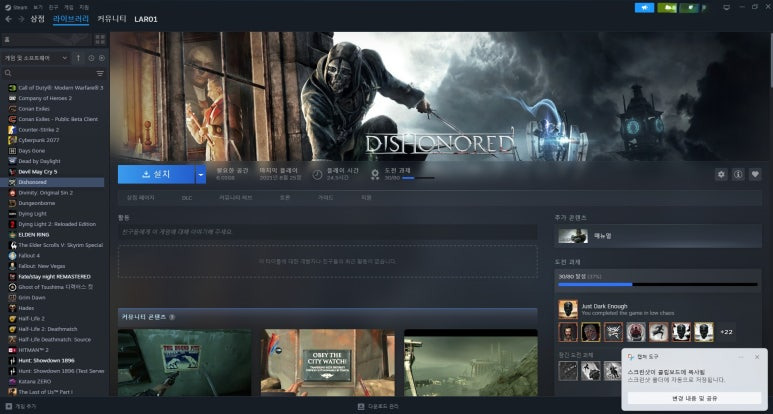
Task: Open the 보기 (View) menu
Action: [x=38, y=7]
